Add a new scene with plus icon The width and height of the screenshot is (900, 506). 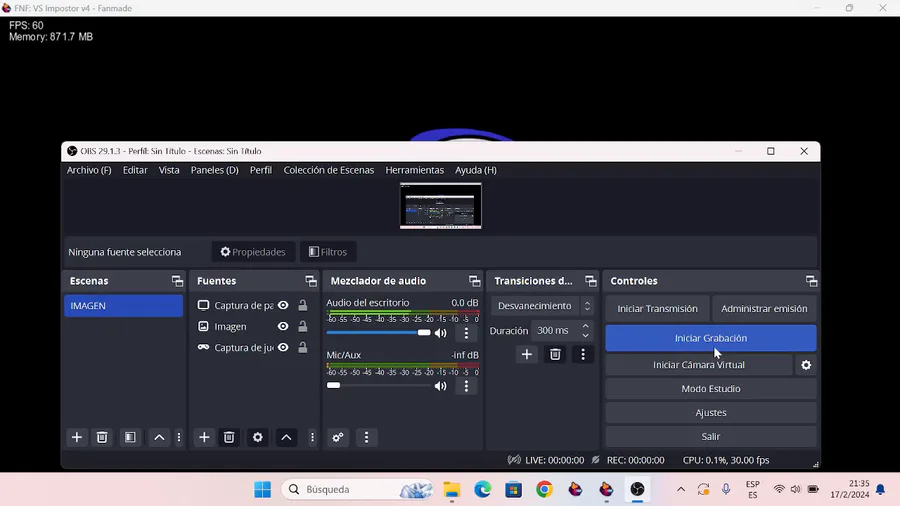[76, 437]
